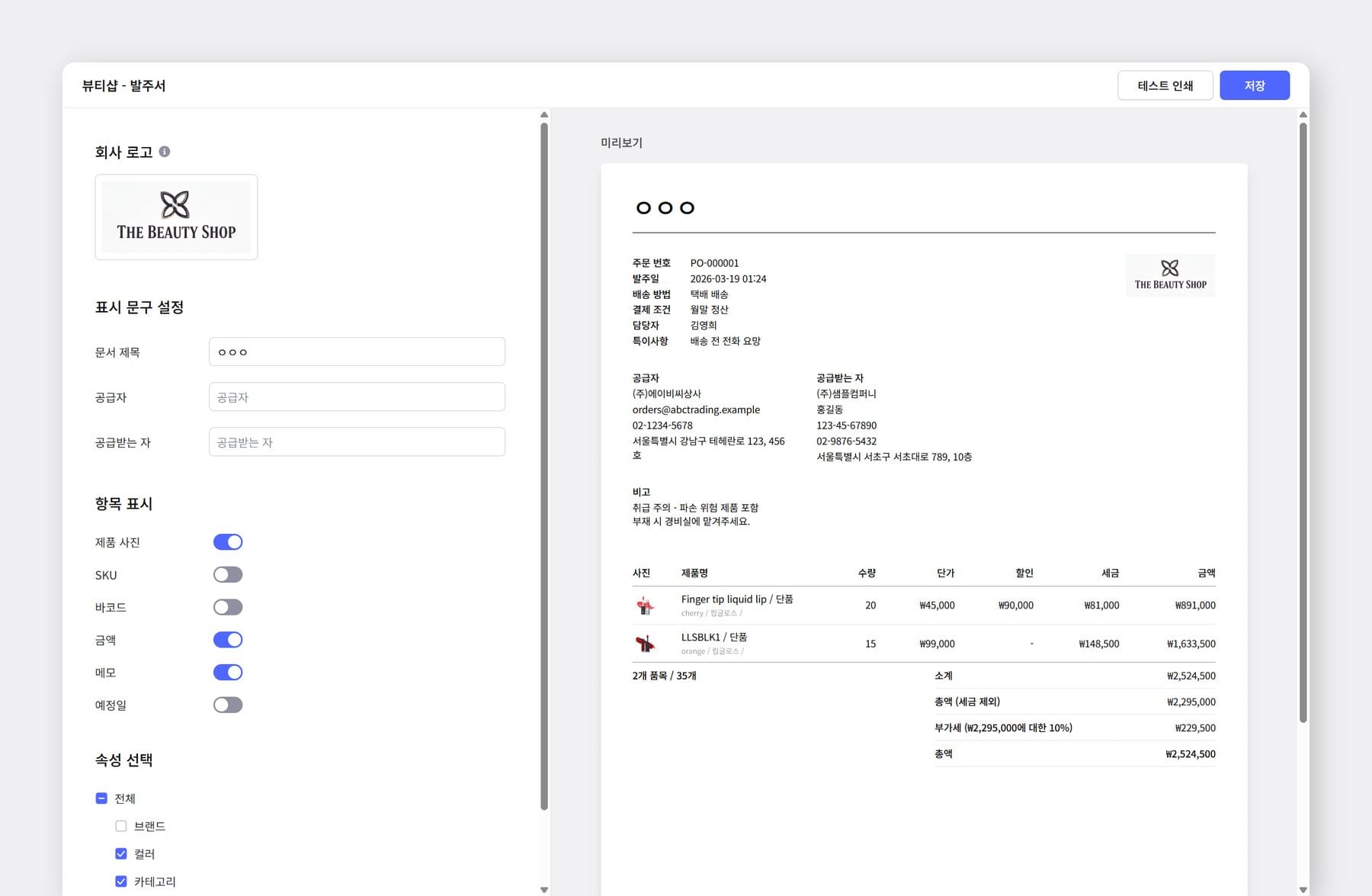The height and width of the screenshot is (896, 1372).
Task: Click the info icon beside 회사 로고
Action: pos(165,152)
